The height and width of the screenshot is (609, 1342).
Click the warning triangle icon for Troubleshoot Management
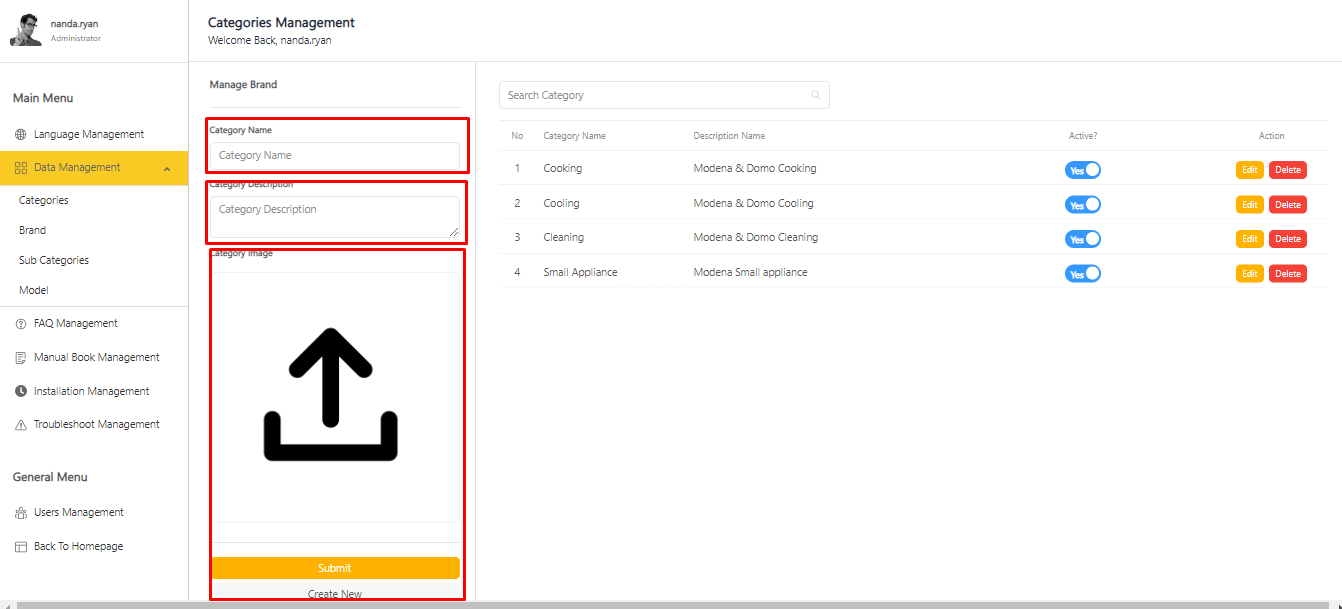tap(21, 425)
